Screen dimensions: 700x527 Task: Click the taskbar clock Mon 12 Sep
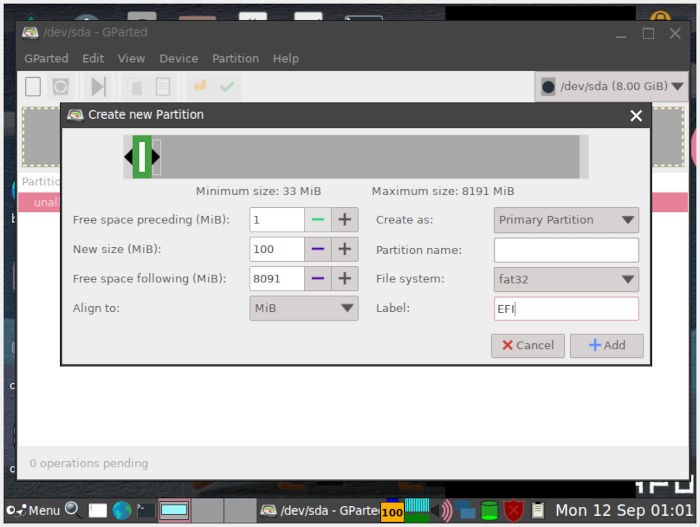coord(624,510)
